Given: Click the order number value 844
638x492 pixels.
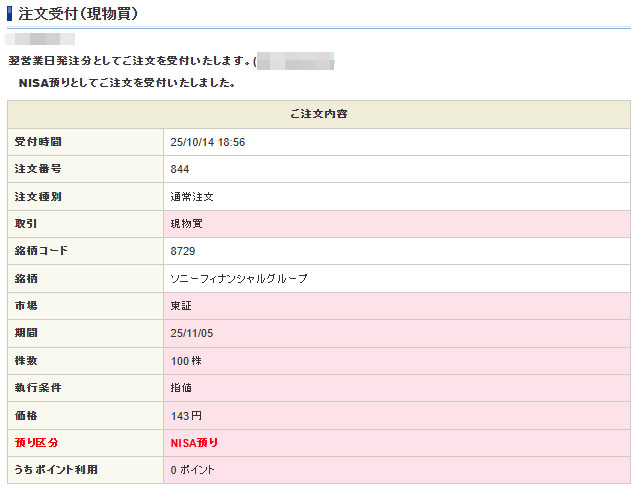Looking at the screenshot, I should click(x=180, y=169).
